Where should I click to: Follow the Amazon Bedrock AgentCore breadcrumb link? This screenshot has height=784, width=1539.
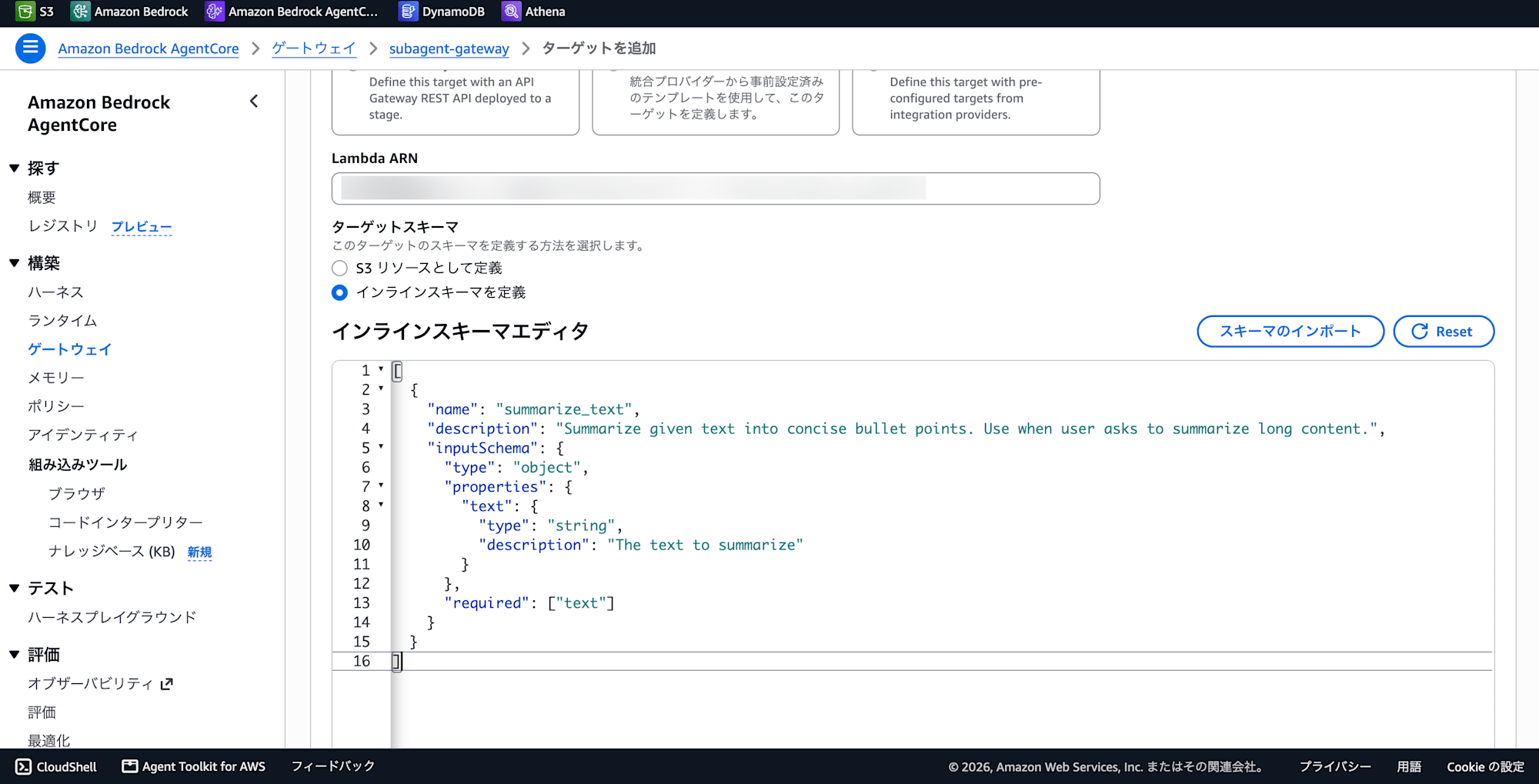(149, 48)
